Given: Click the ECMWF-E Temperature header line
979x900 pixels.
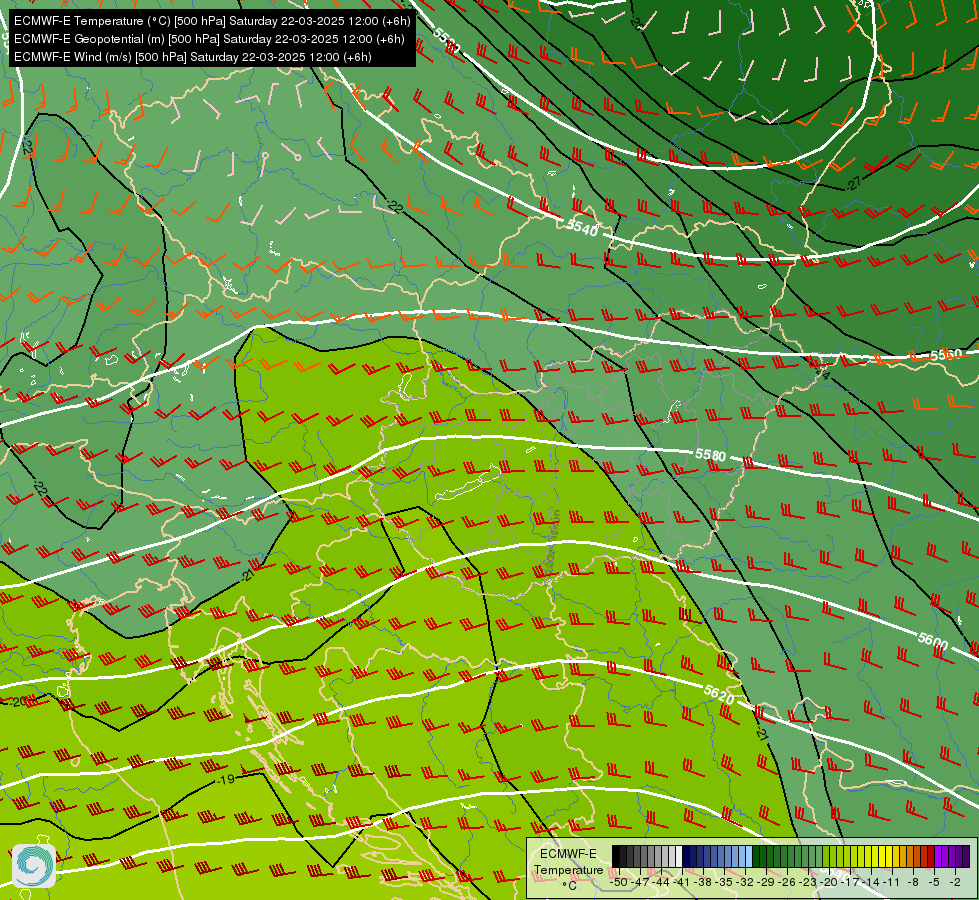Looking at the screenshot, I should click(212, 21).
